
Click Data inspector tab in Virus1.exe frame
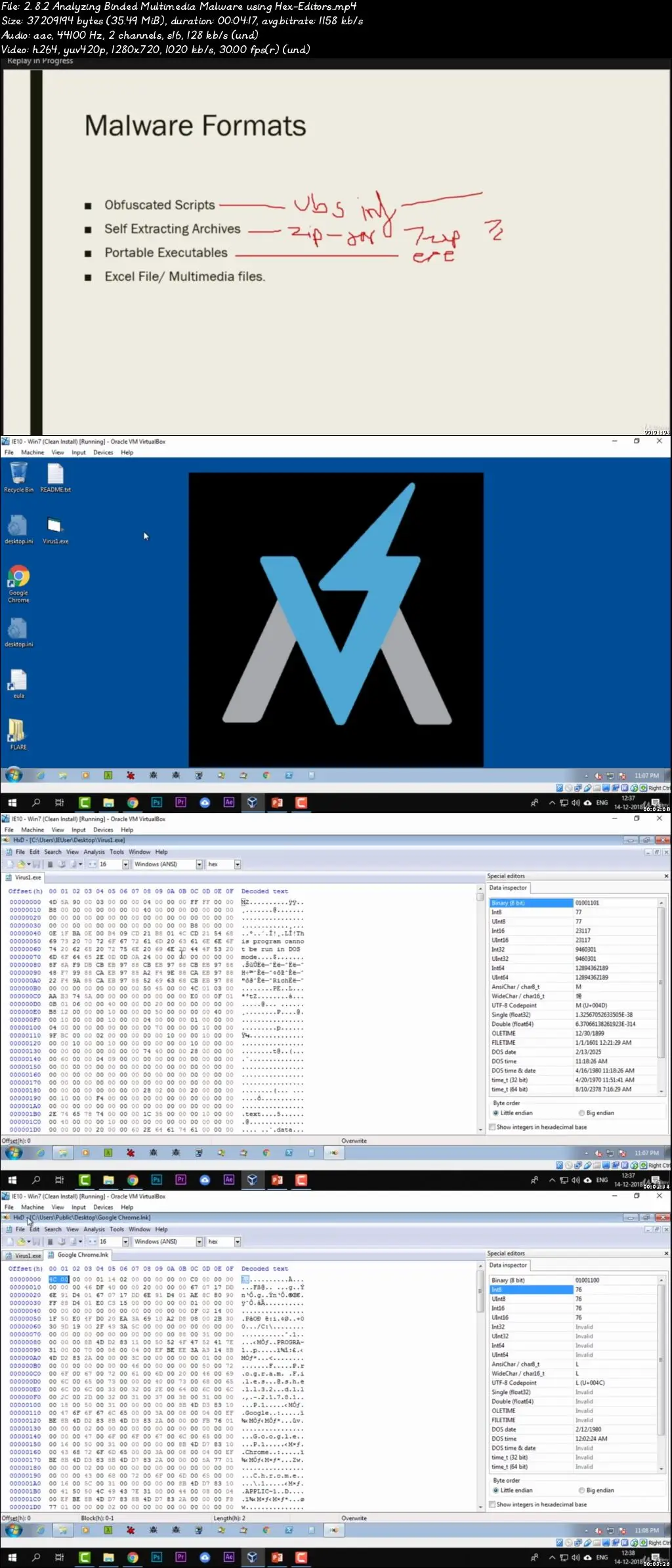pos(508,887)
